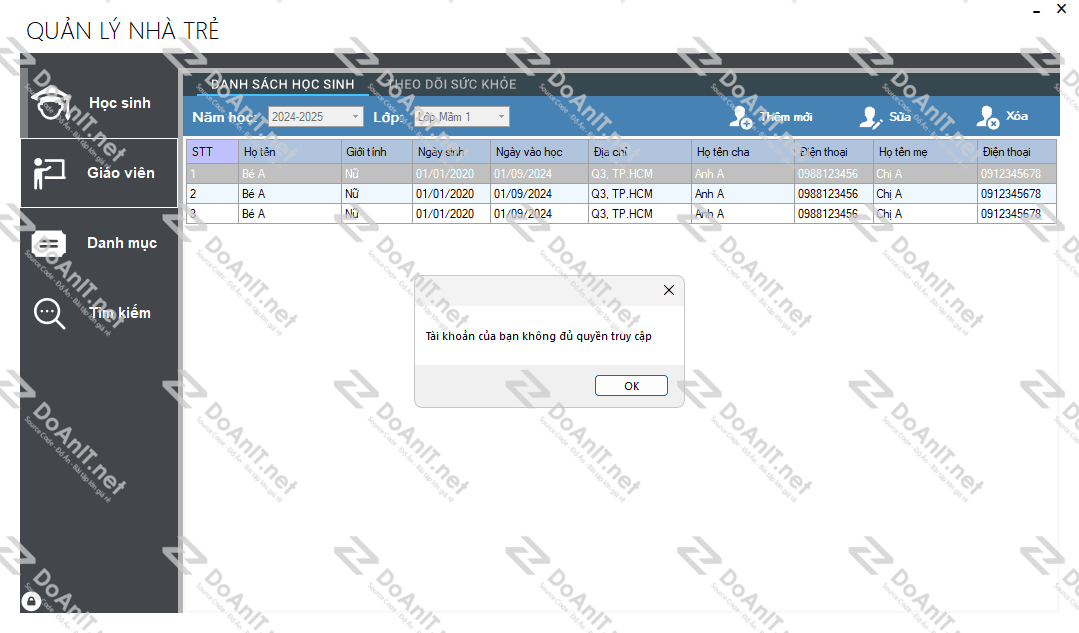Click the Giáo viên teacher icon

tap(50, 173)
